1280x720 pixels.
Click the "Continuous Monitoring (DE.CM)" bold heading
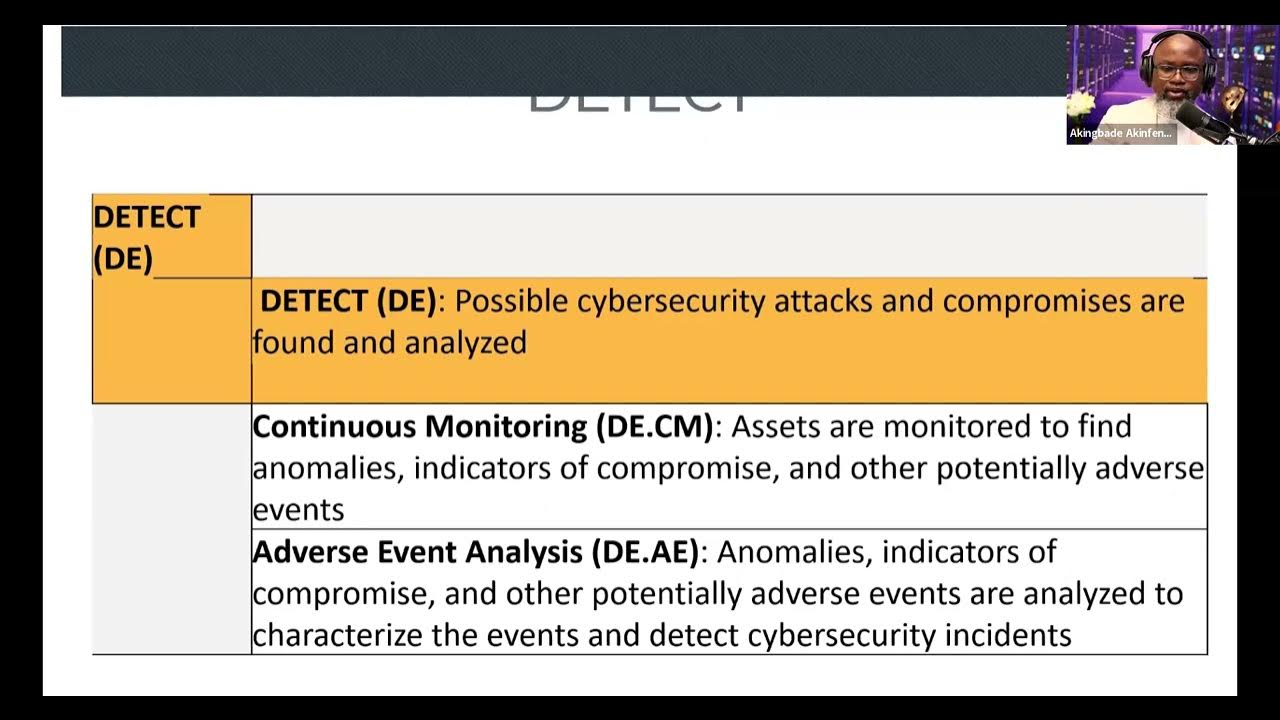(483, 426)
